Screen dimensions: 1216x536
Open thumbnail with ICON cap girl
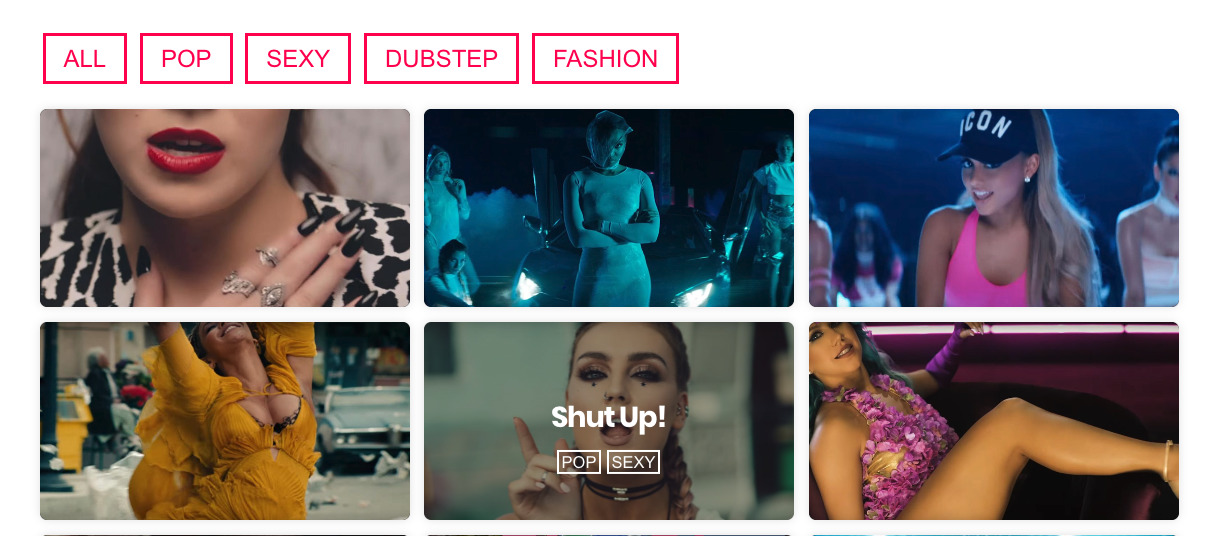(994, 208)
